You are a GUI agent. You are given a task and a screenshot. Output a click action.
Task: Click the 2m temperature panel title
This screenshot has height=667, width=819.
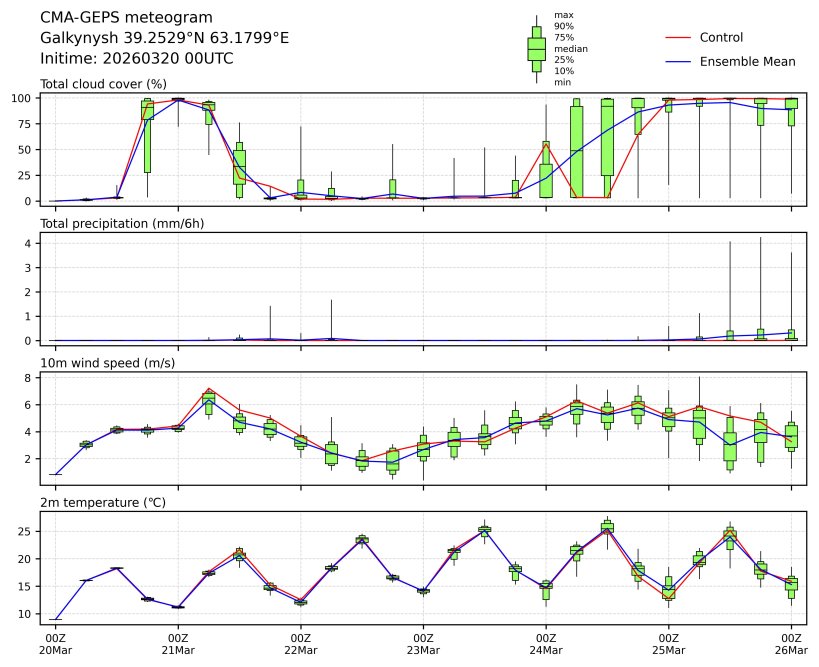click(102, 502)
